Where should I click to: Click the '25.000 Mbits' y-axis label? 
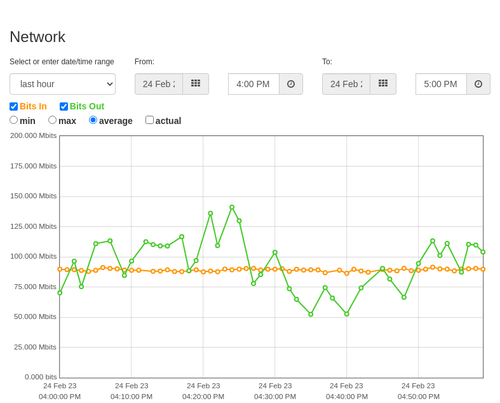[x=35, y=347]
